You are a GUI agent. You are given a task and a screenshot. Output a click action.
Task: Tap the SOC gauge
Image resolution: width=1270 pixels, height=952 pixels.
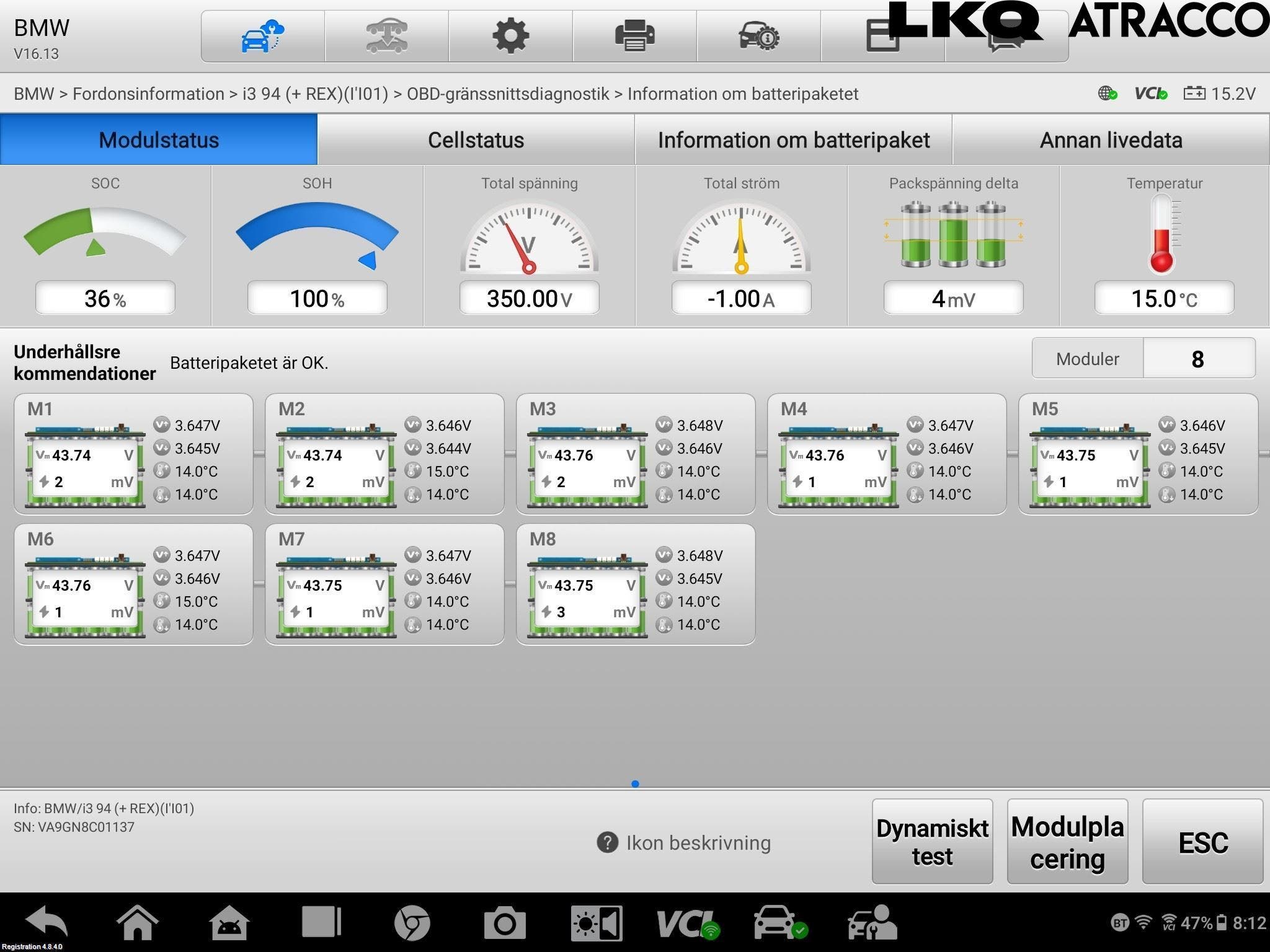point(105,232)
